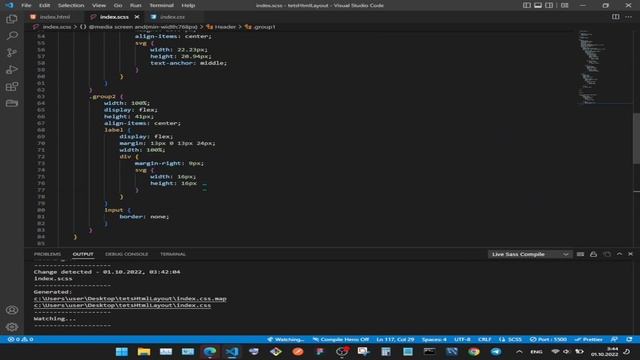Viewport: 640px width, 360px height.
Task: Change CRLF end of line
Action: pos(485,340)
